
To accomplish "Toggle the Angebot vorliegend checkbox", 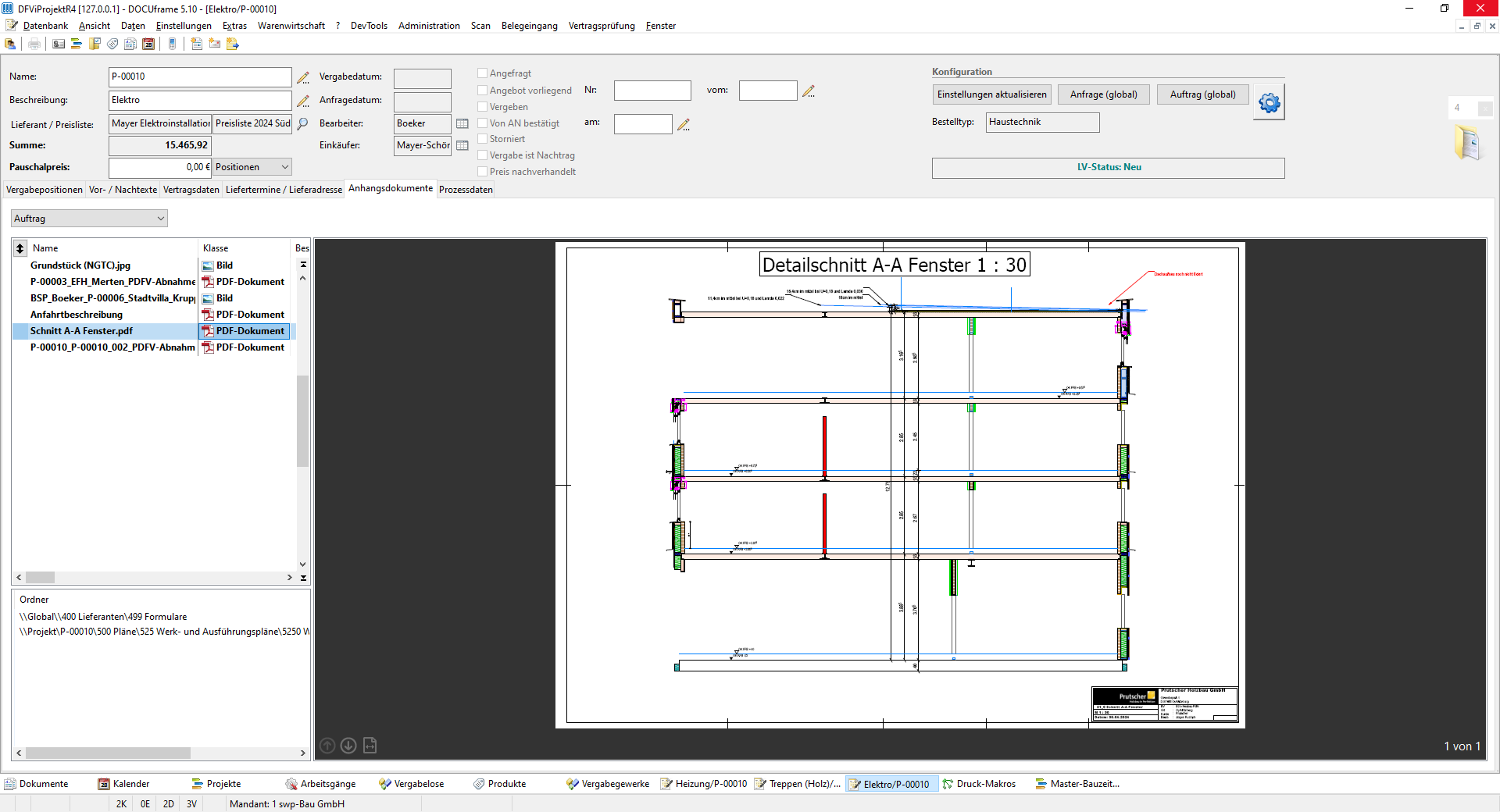I will click(483, 91).
